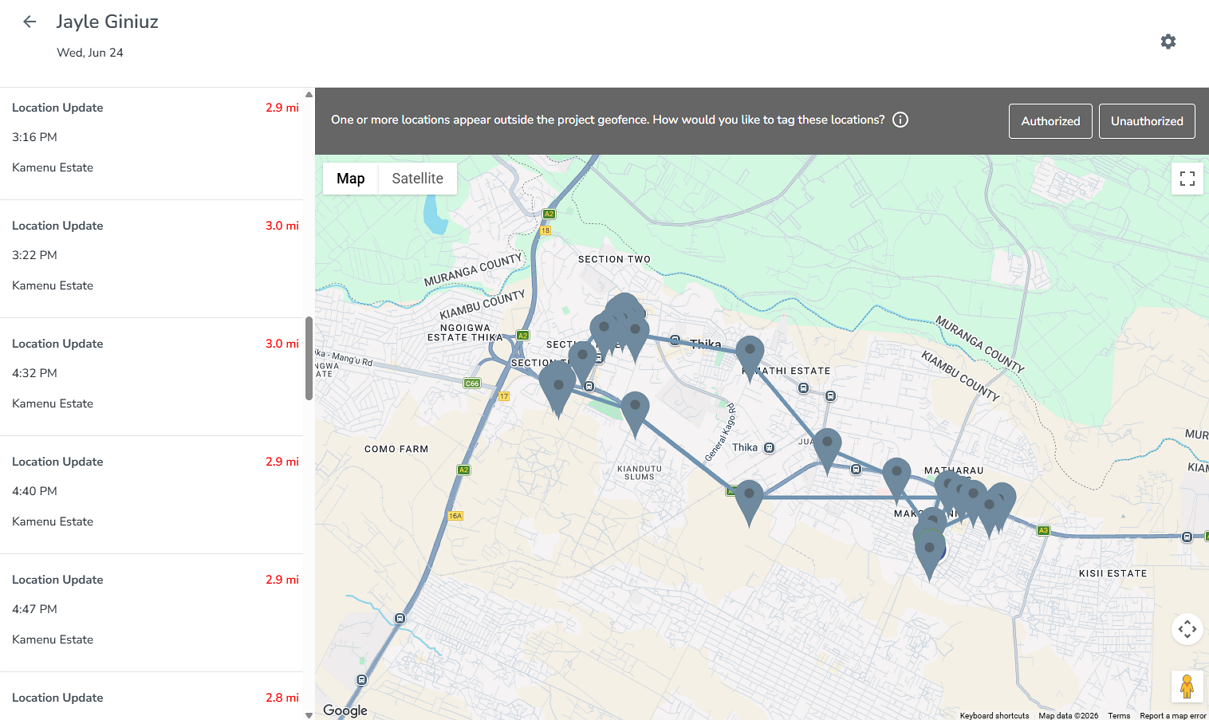Image resolution: width=1209 pixels, height=720 pixels.
Task: Click the location list scrollbar thumb
Action: point(308,359)
